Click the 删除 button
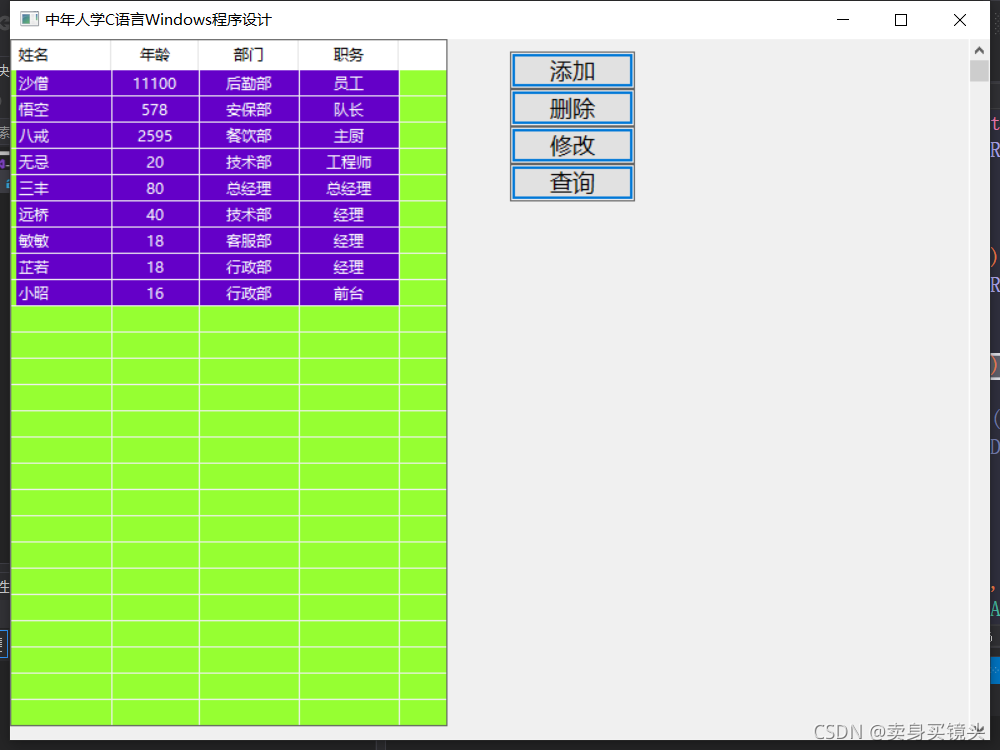This screenshot has width=1000, height=750. click(x=572, y=108)
